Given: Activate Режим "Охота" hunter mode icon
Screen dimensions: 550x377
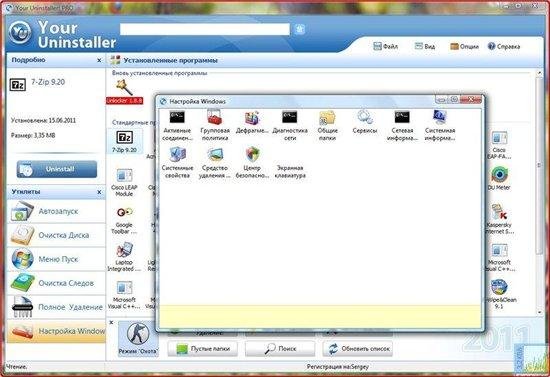Looking at the screenshot, I should 138,338.
